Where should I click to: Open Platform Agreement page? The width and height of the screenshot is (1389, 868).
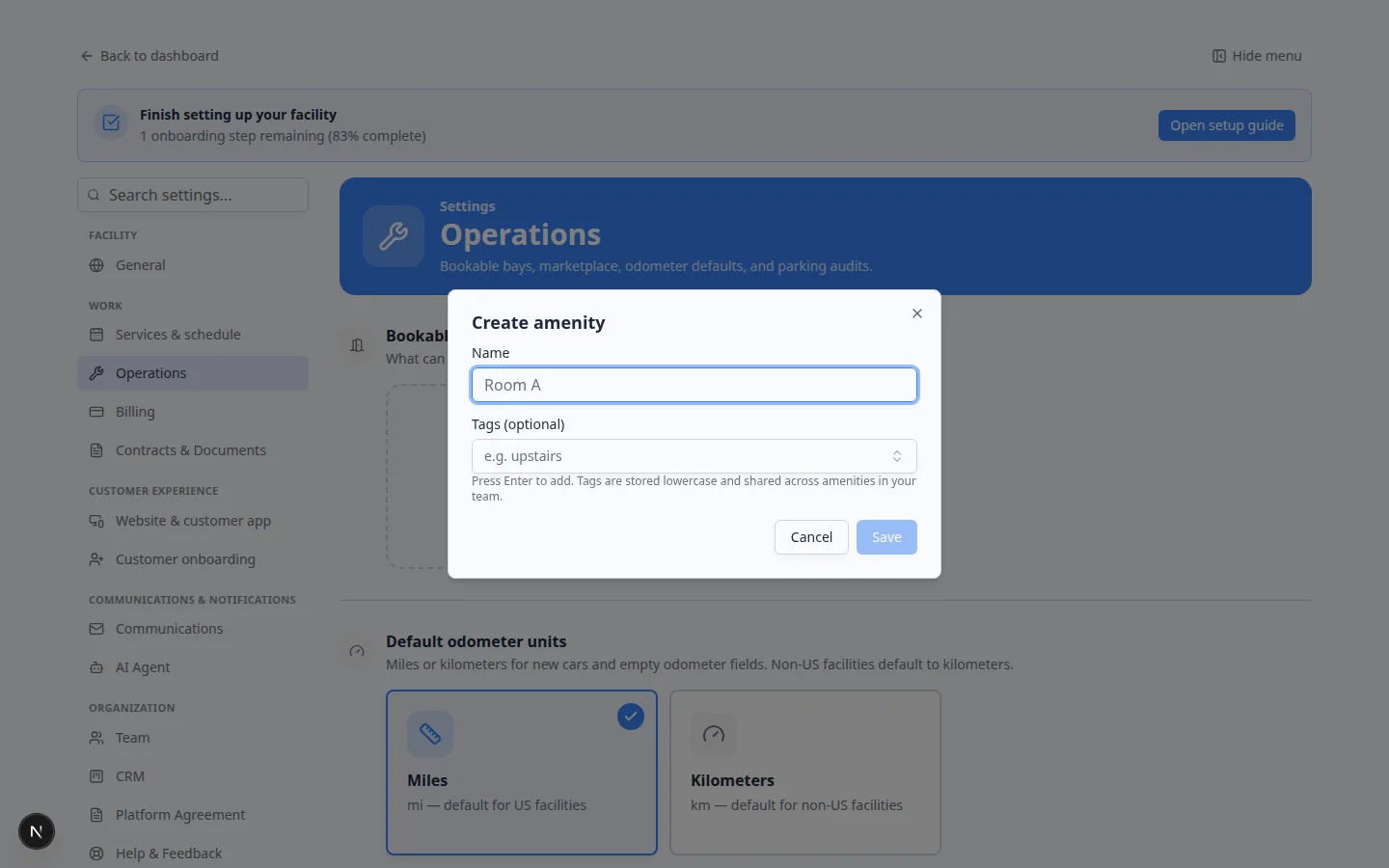193,815
